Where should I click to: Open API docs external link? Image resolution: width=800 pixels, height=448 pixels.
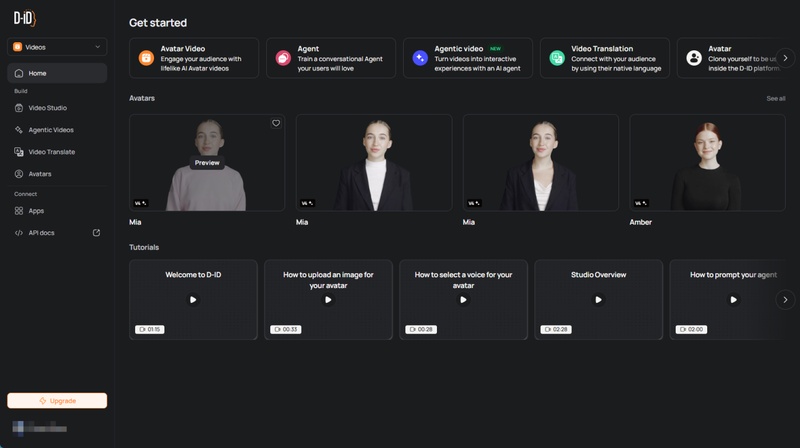[57, 233]
